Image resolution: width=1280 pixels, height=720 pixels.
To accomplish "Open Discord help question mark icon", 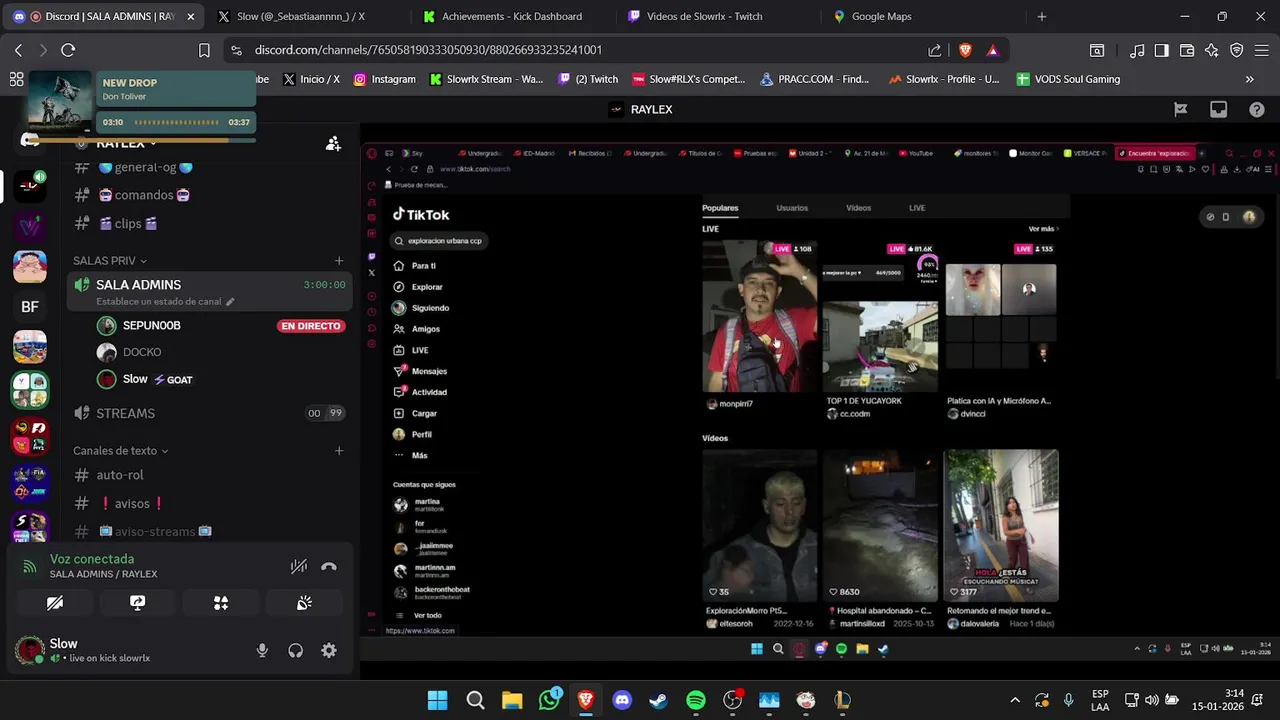I will 1257,110.
